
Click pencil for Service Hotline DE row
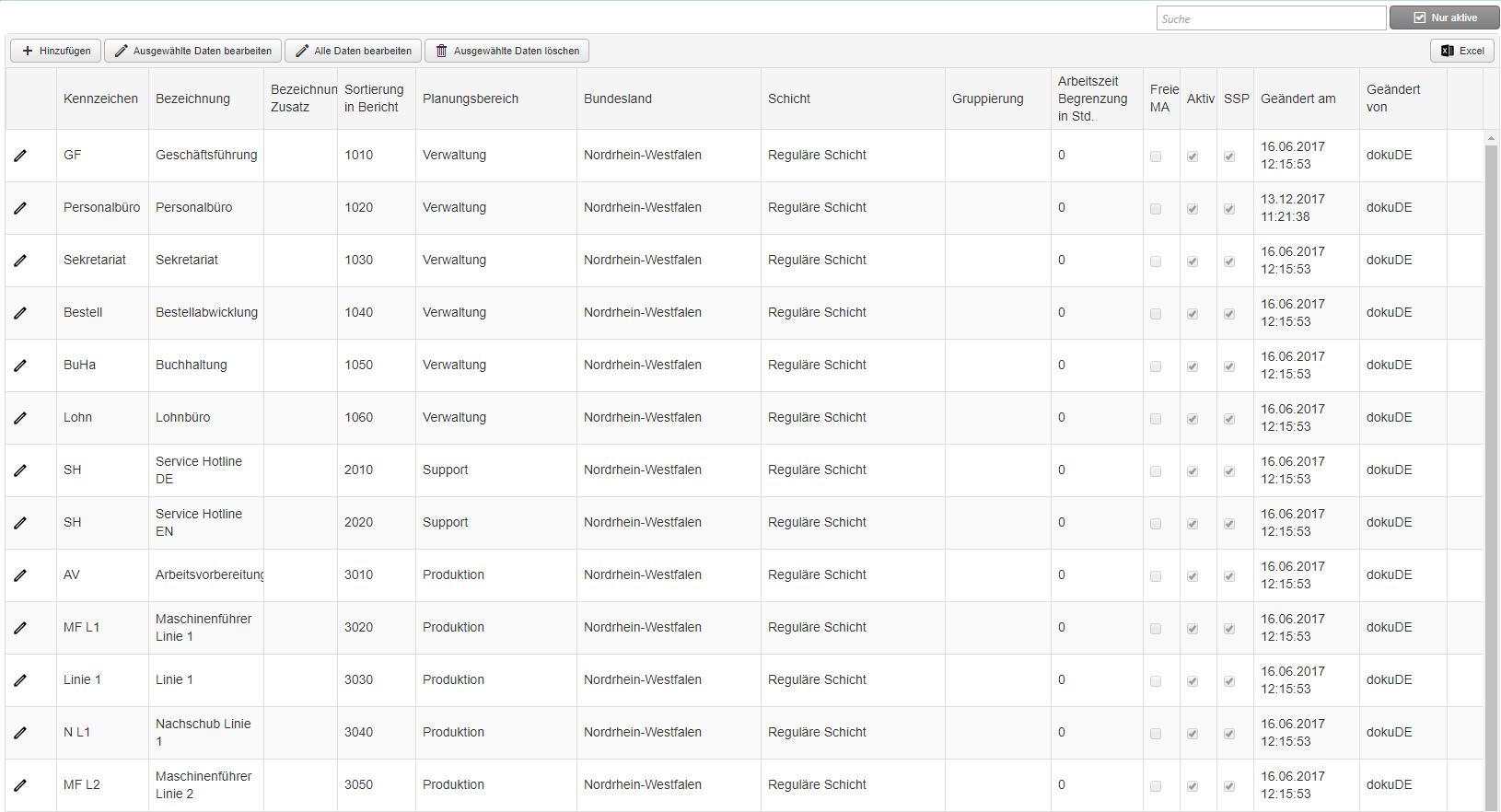(20, 470)
